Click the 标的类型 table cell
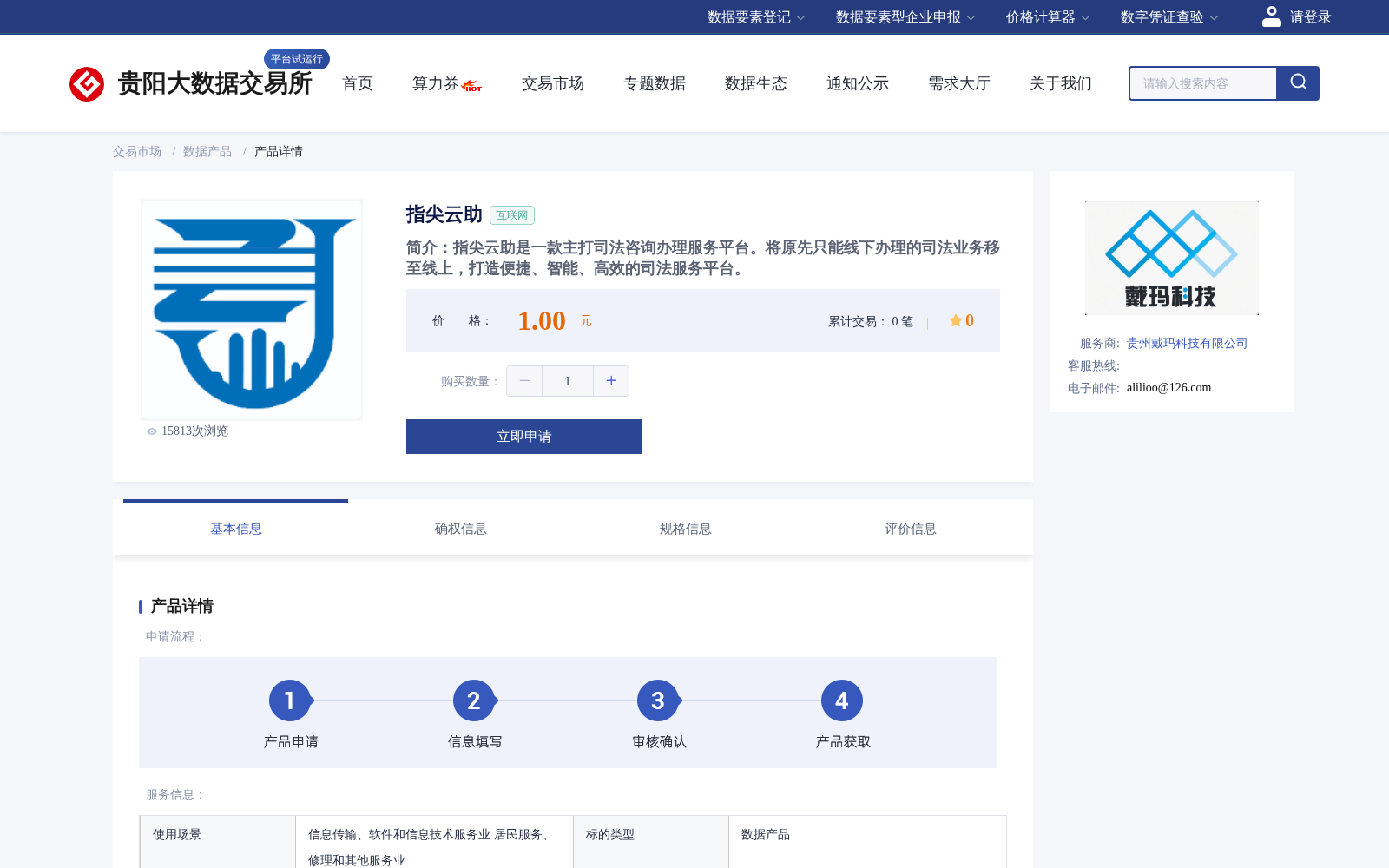 click(x=651, y=842)
